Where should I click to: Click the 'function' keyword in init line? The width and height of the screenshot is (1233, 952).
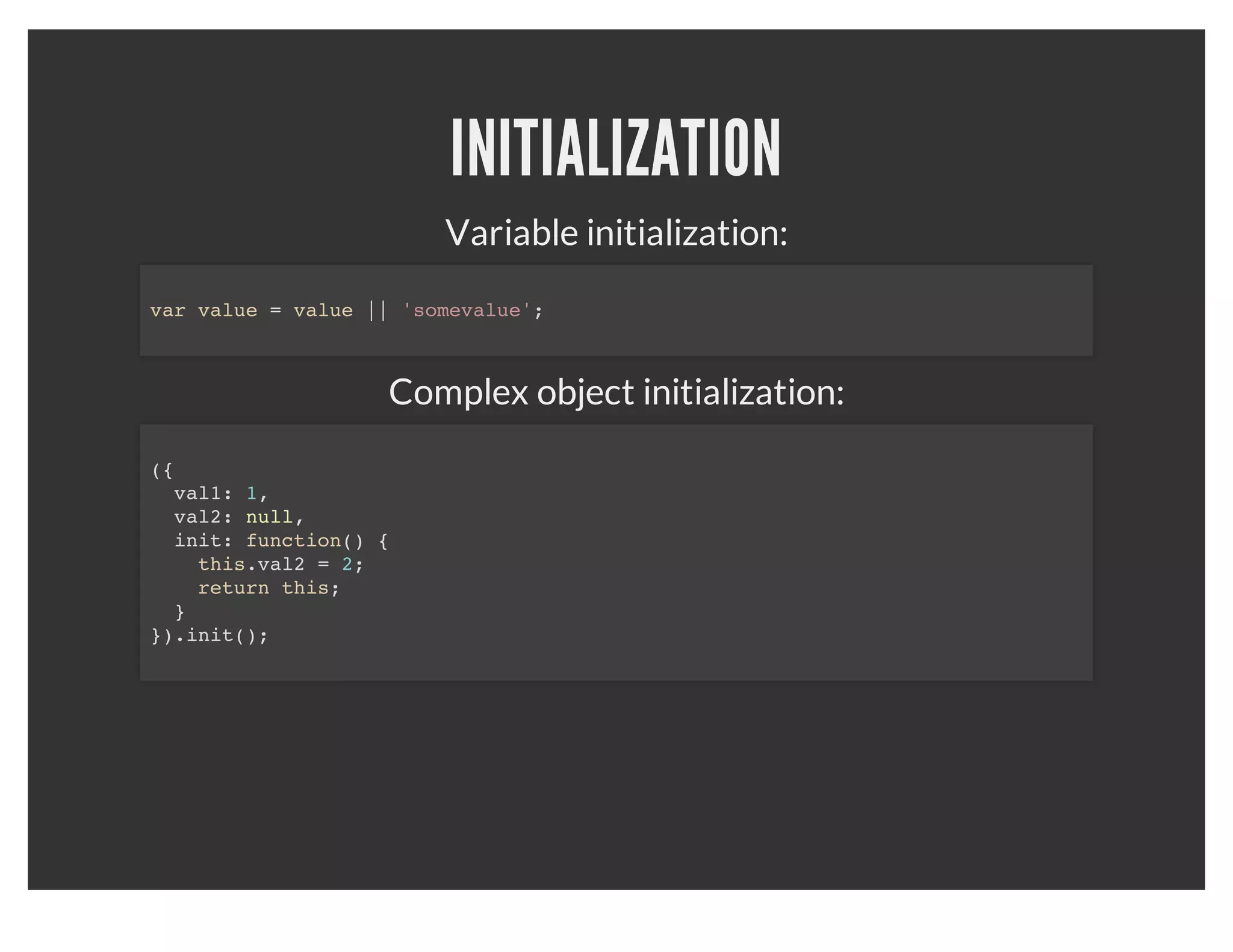[293, 541]
